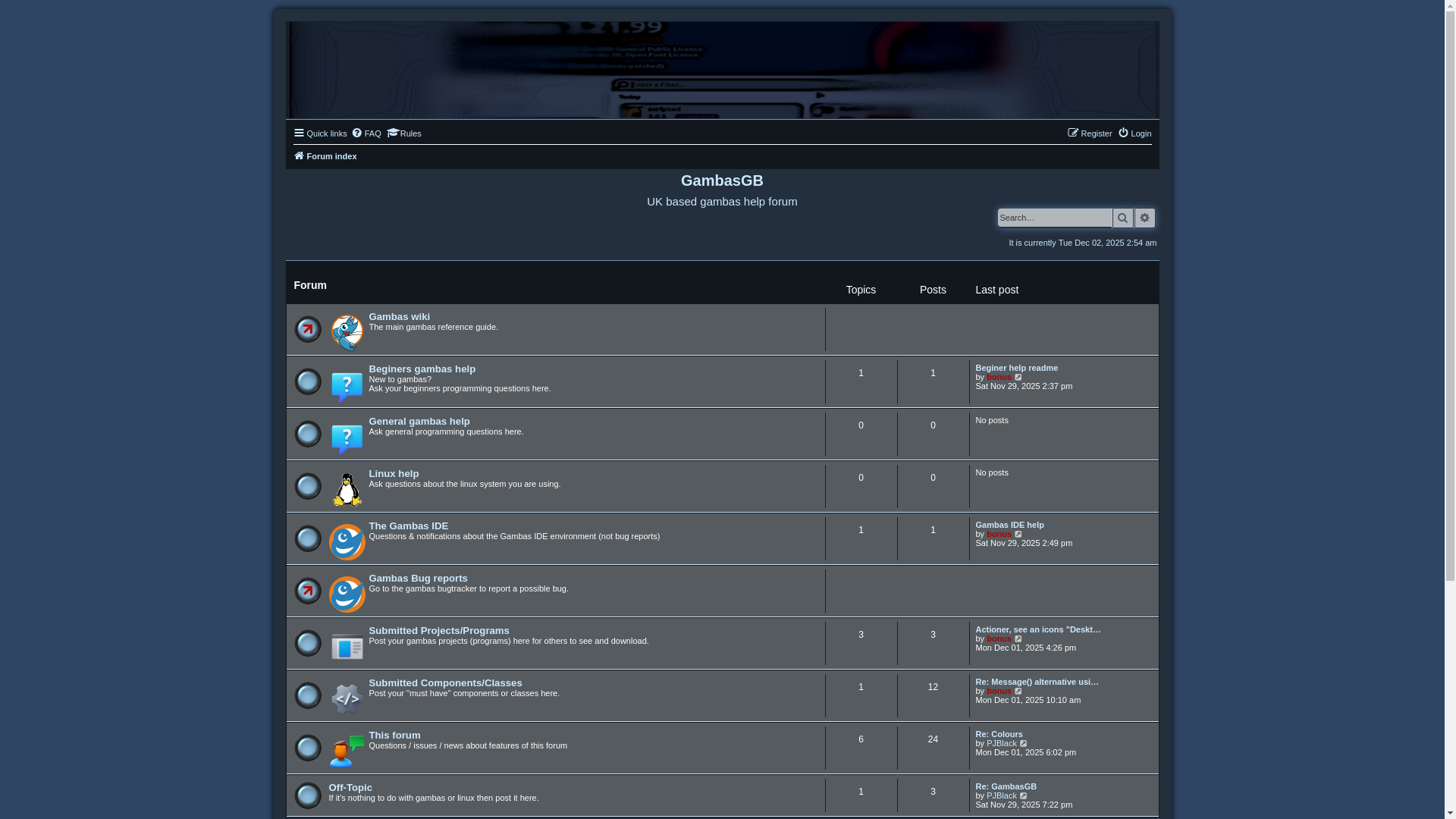
Task: Open The Gambas IDE forum
Action: (x=408, y=526)
